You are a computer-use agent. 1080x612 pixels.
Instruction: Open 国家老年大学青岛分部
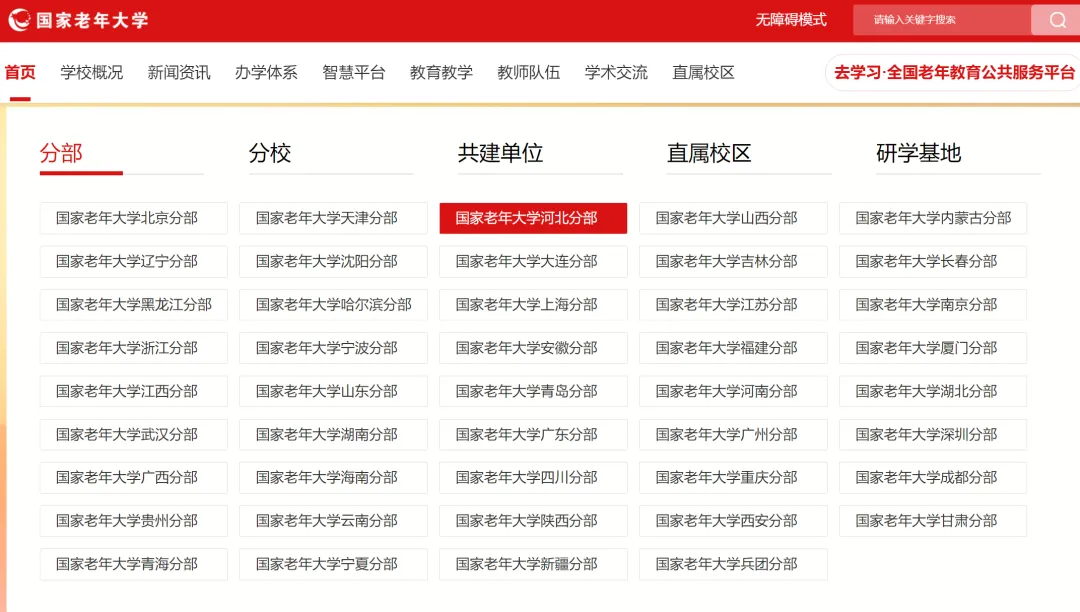pos(533,392)
